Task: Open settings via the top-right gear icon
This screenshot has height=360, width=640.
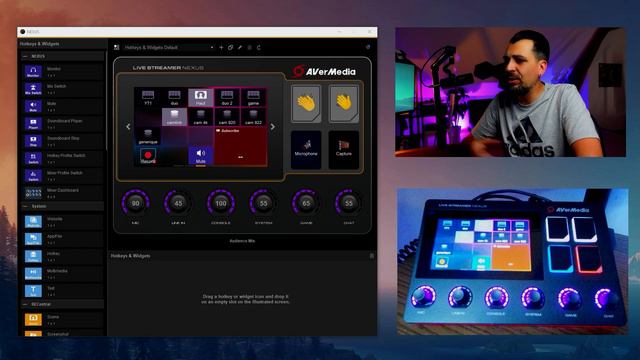Action: click(x=368, y=47)
